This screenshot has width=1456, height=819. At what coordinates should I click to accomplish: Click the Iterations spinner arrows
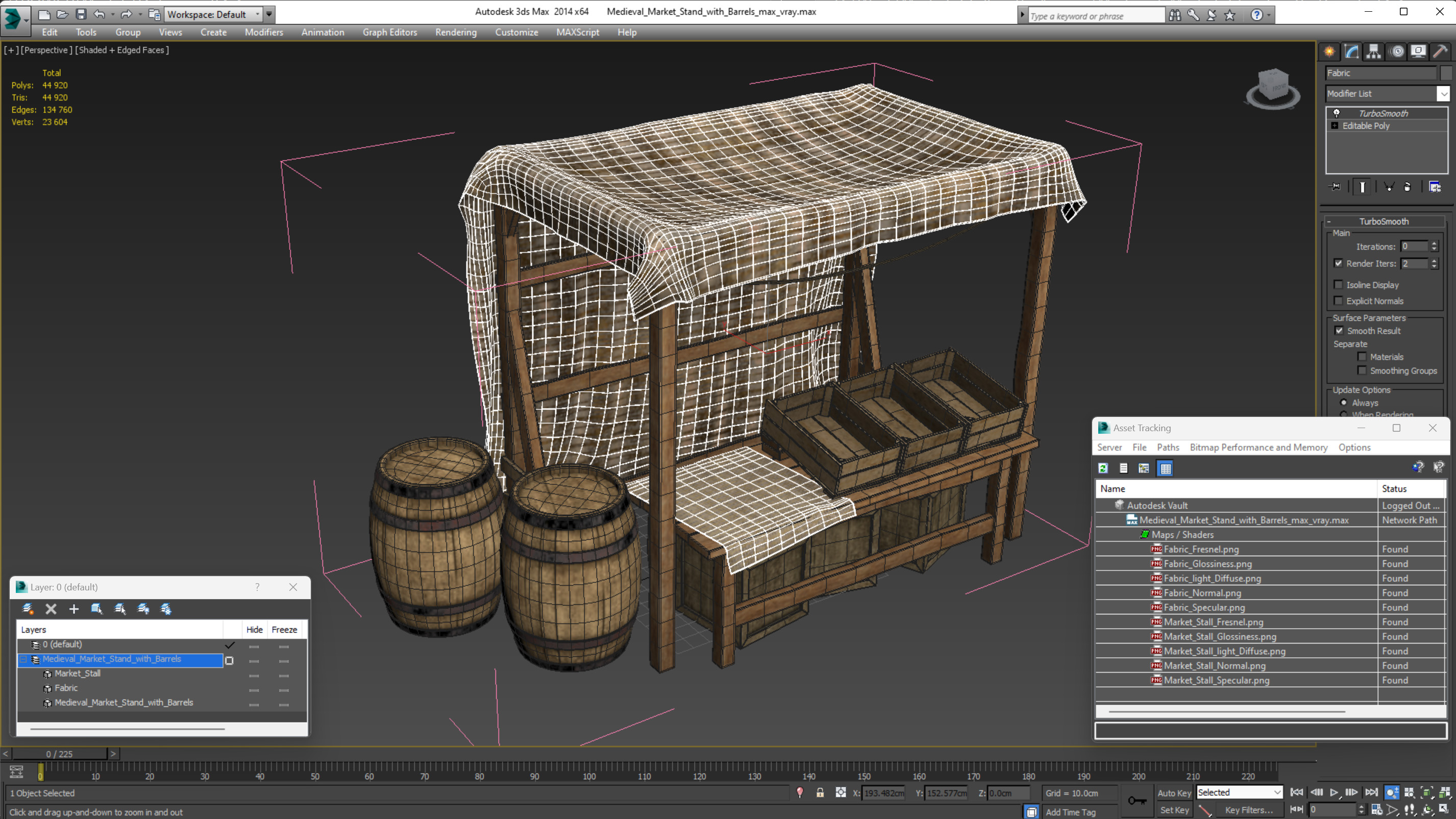(1434, 246)
